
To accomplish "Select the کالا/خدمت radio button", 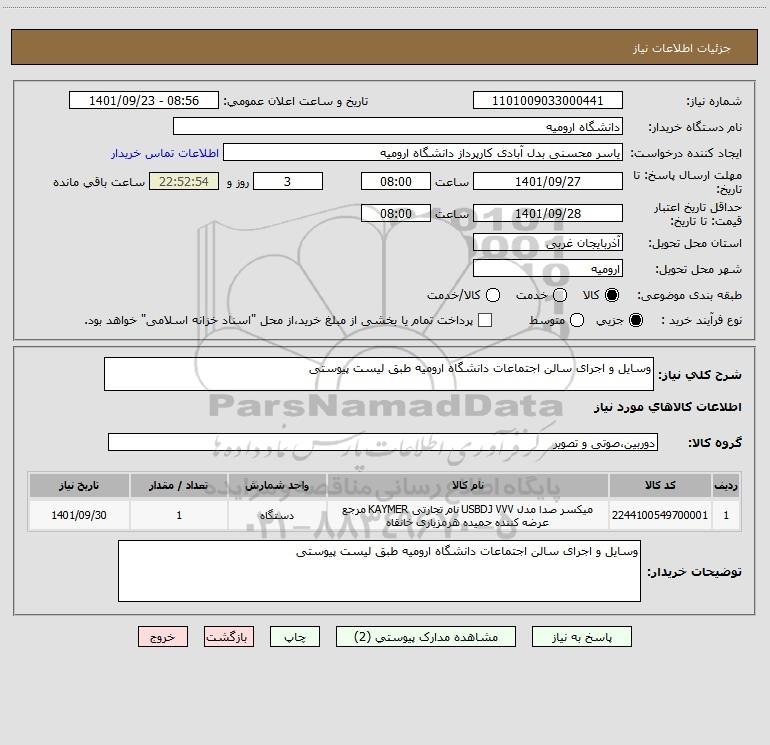I will [493, 295].
